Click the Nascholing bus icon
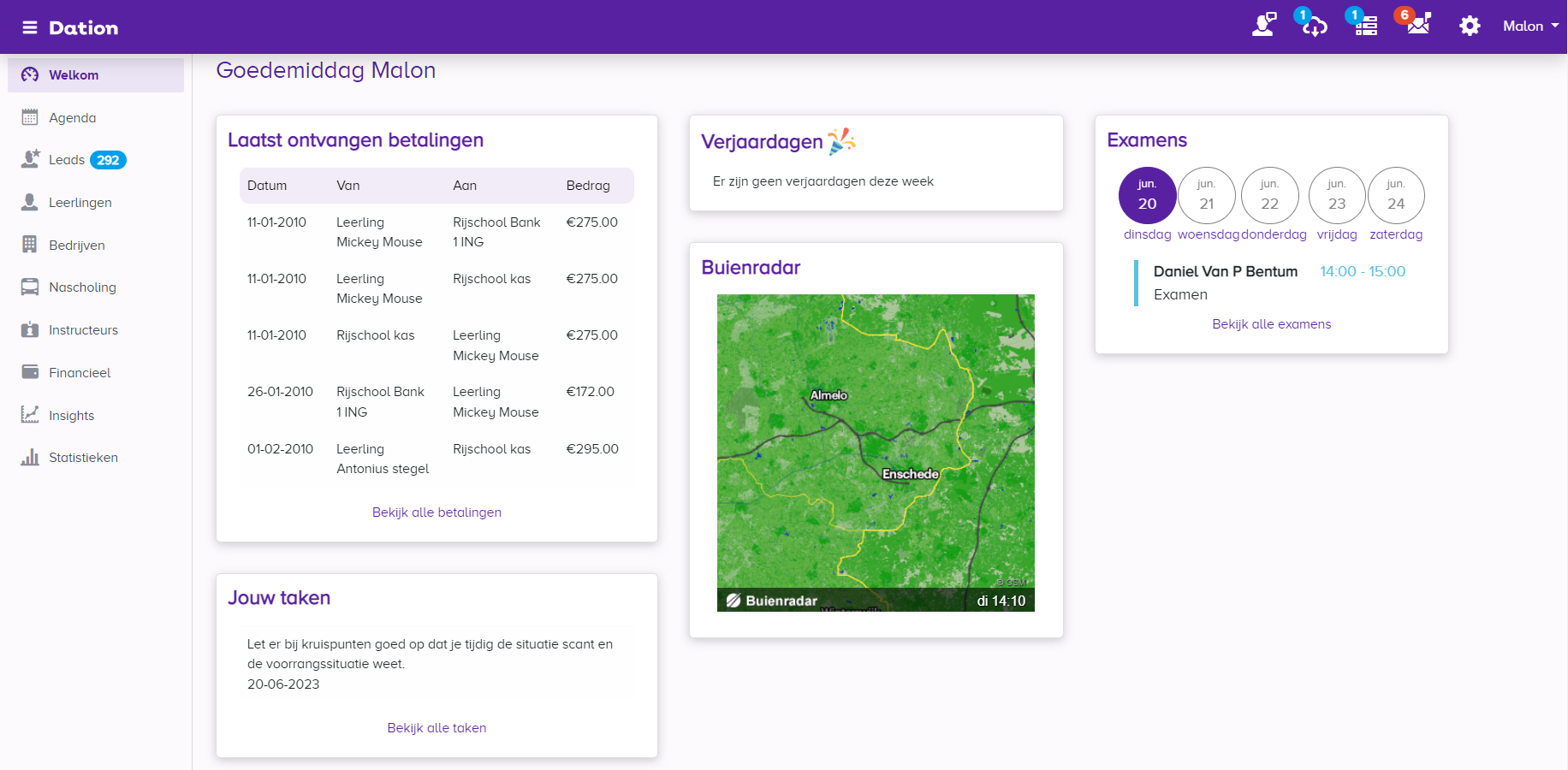Viewport: 1568px width, 770px height. click(x=30, y=287)
